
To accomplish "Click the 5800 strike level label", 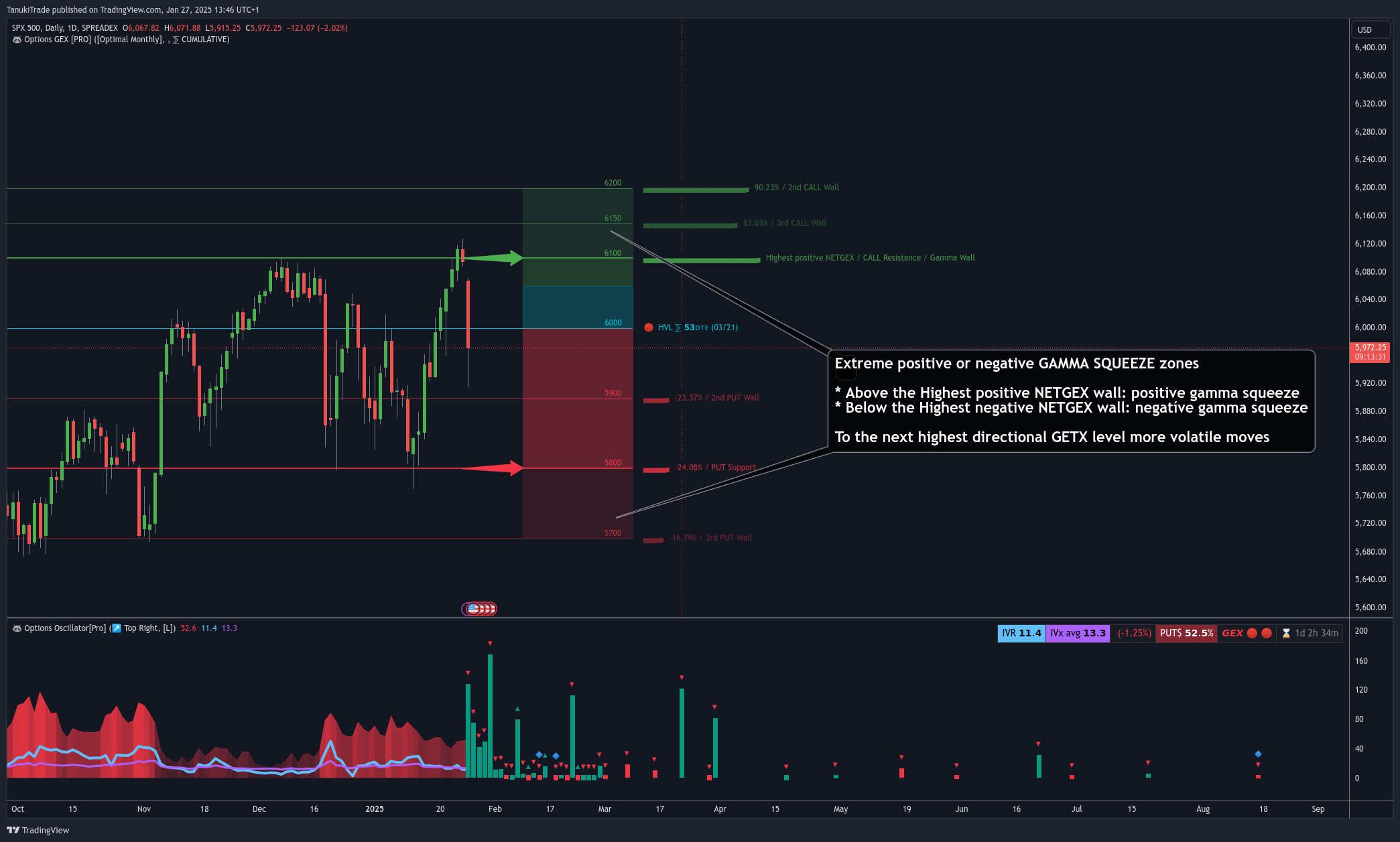I will click(613, 463).
